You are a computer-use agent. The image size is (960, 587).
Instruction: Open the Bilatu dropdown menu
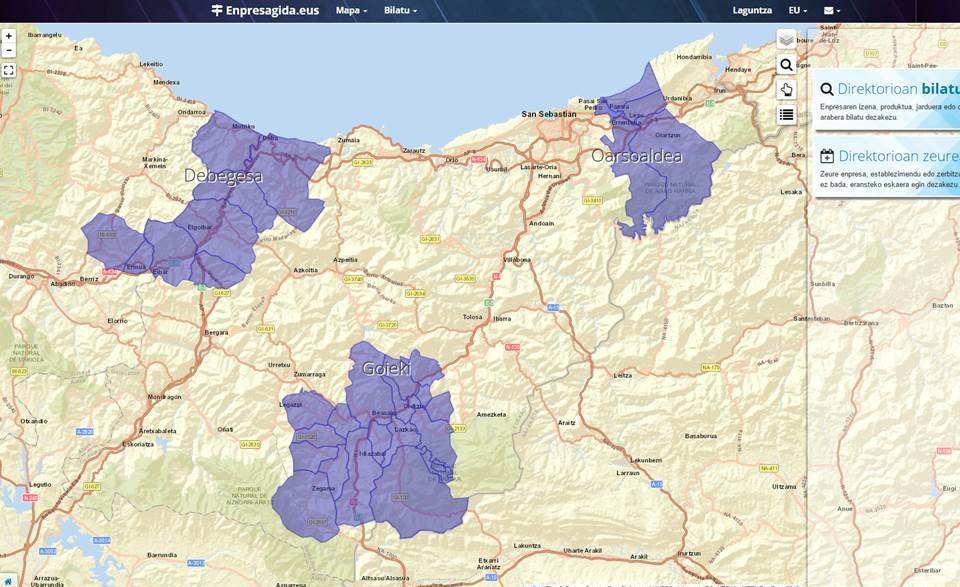400,10
